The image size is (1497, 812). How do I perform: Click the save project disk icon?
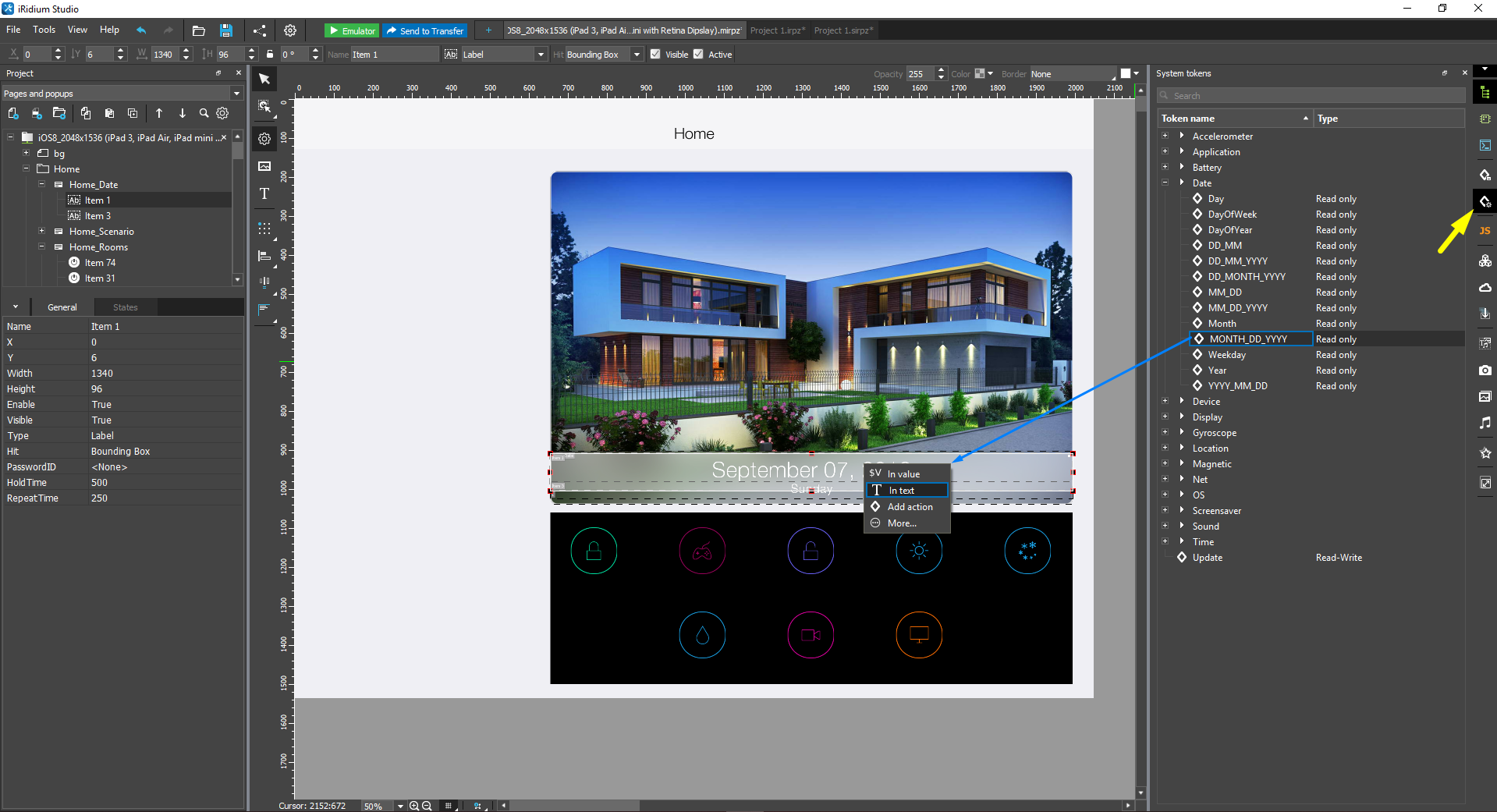coord(226,31)
